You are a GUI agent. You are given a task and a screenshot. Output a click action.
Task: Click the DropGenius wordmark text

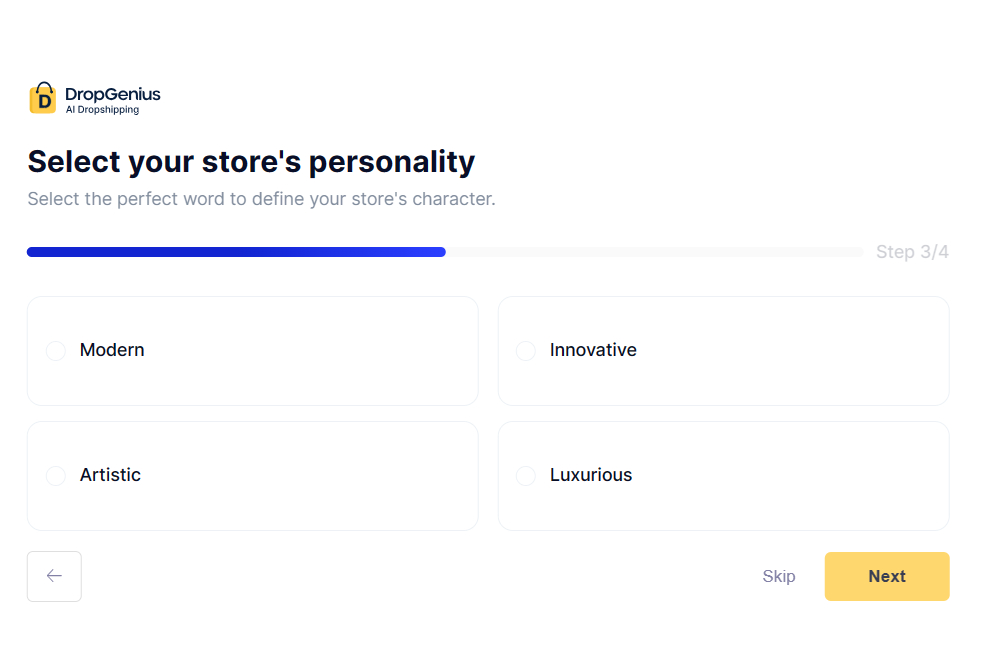(113, 91)
